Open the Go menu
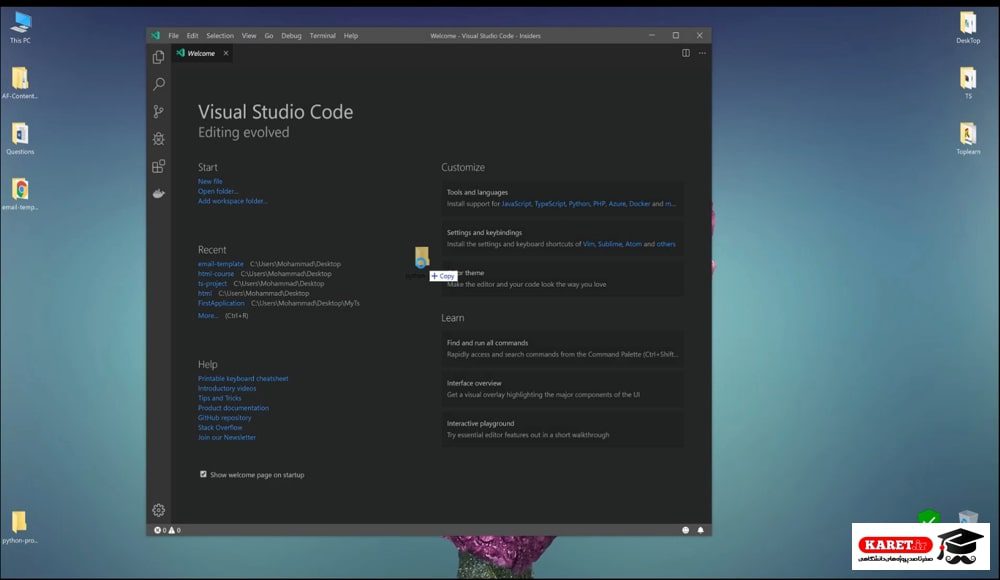Image resolution: width=1000 pixels, height=580 pixels. tap(269, 36)
